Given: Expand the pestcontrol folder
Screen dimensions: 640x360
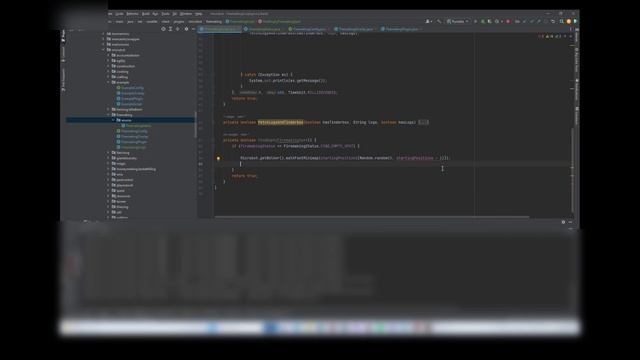Looking at the screenshot, I should tap(109, 180).
